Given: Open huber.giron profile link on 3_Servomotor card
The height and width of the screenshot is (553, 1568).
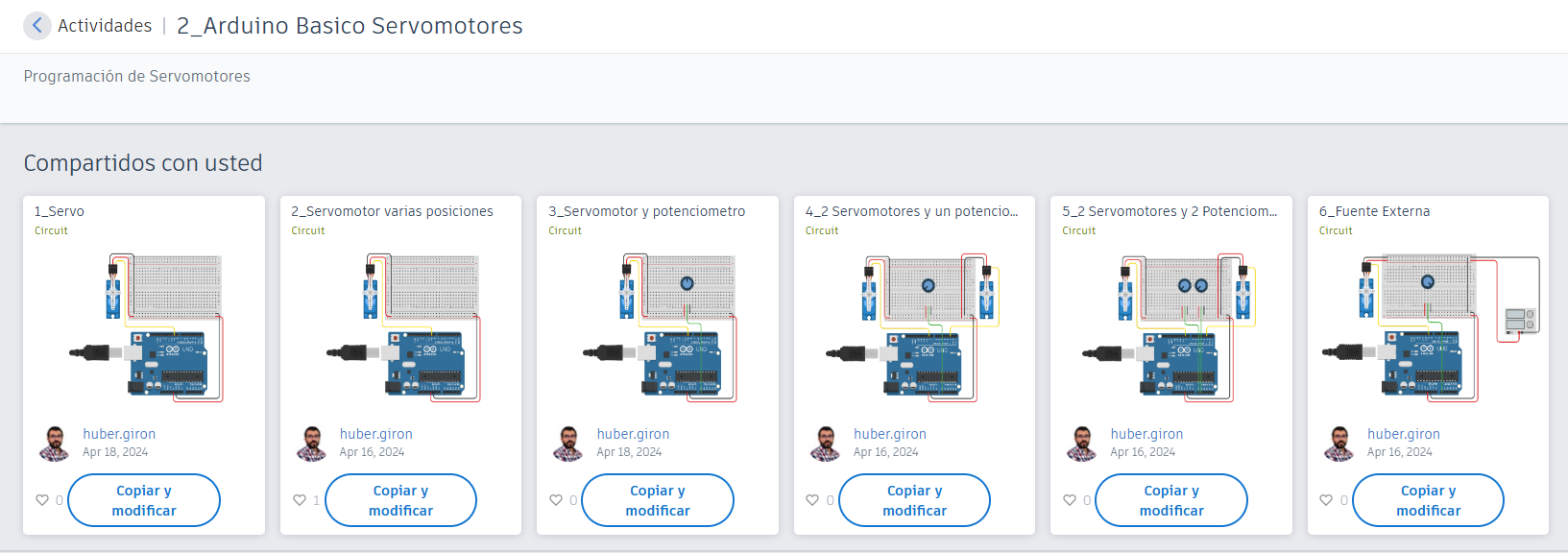Looking at the screenshot, I should [633, 434].
